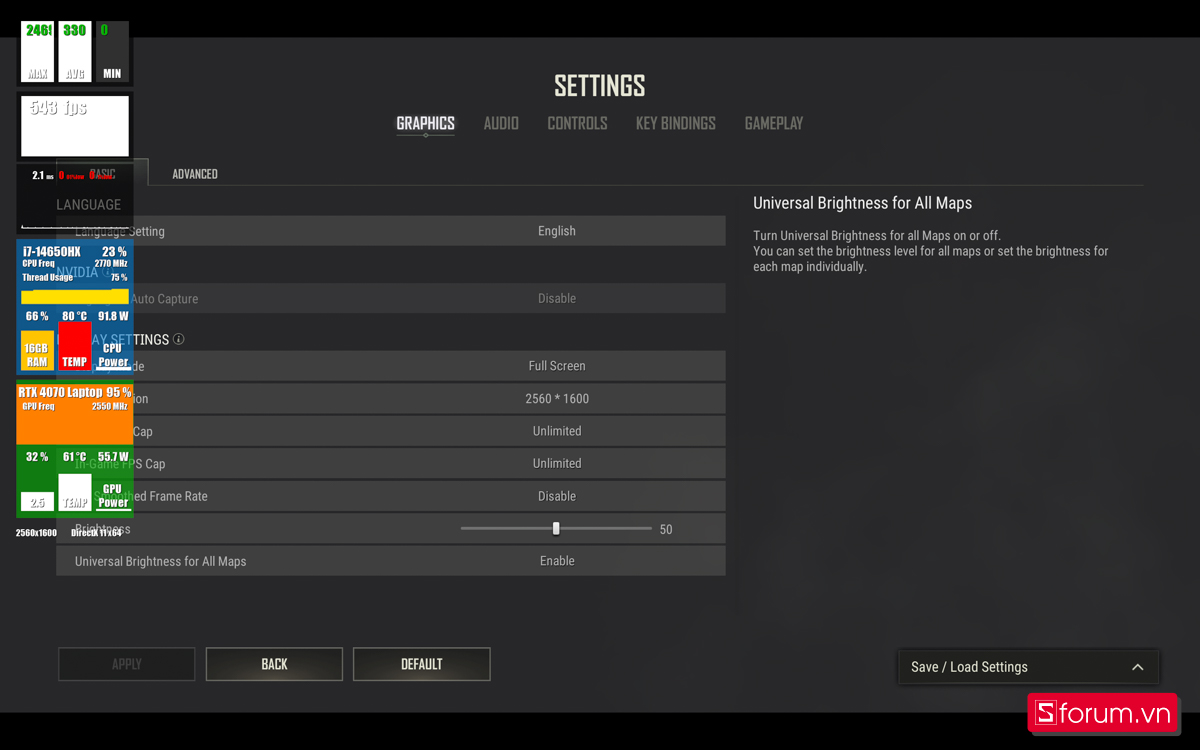
Task: Toggle Universal Brightness for All Maps Enable
Action: 557,561
